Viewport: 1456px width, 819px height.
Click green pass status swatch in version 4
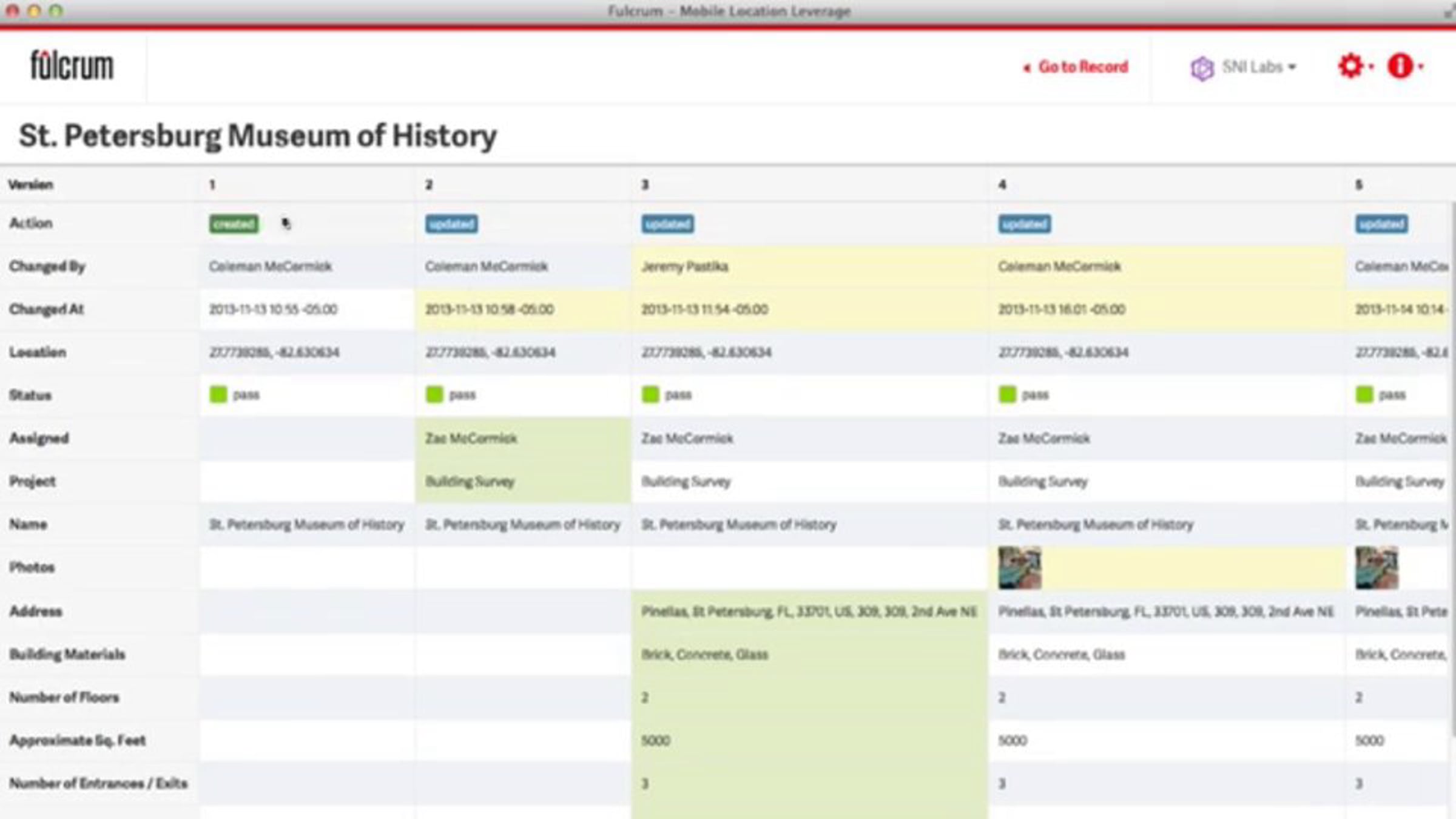(1007, 394)
